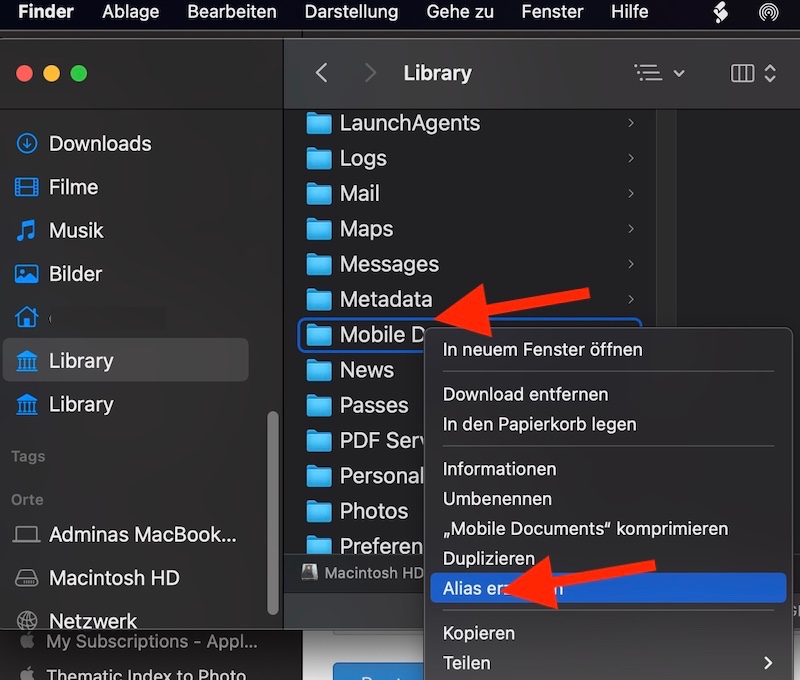
Task: Click the lightning bolt menu bar icon
Action: click(720, 12)
